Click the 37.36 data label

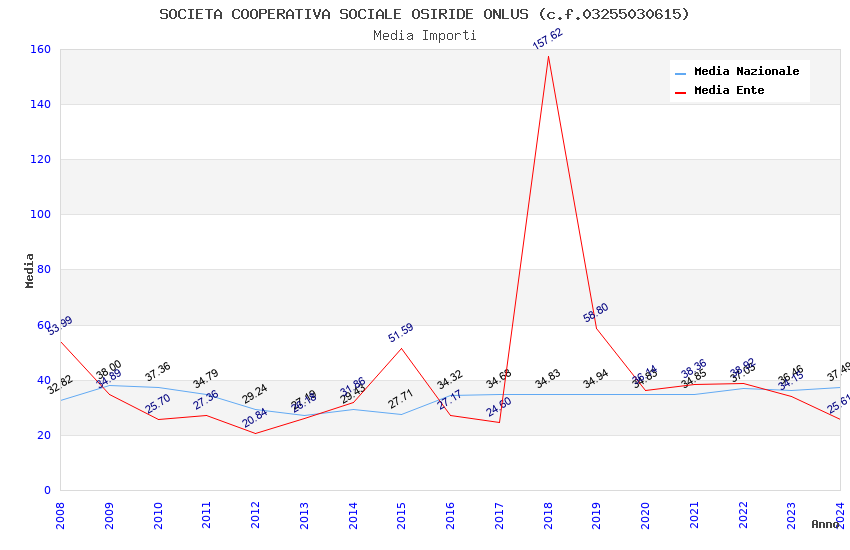click(157, 372)
